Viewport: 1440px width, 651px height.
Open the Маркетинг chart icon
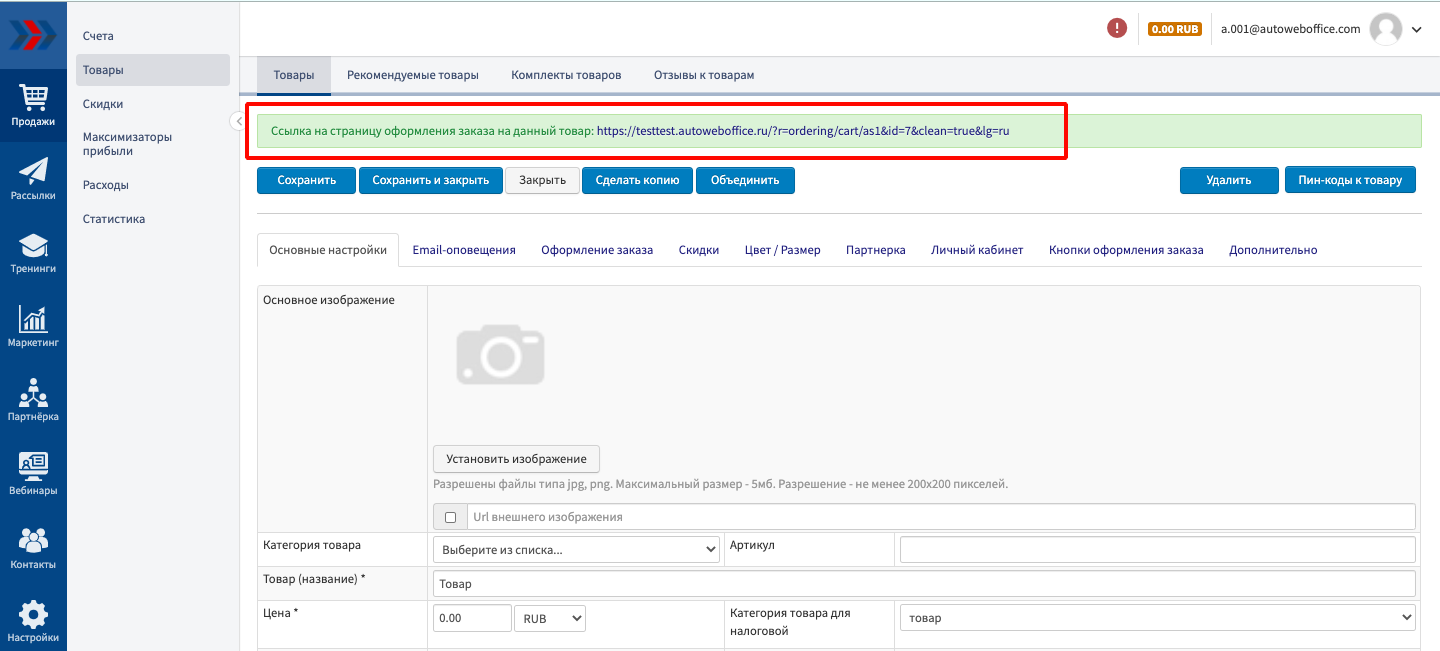tap(33, 326)
